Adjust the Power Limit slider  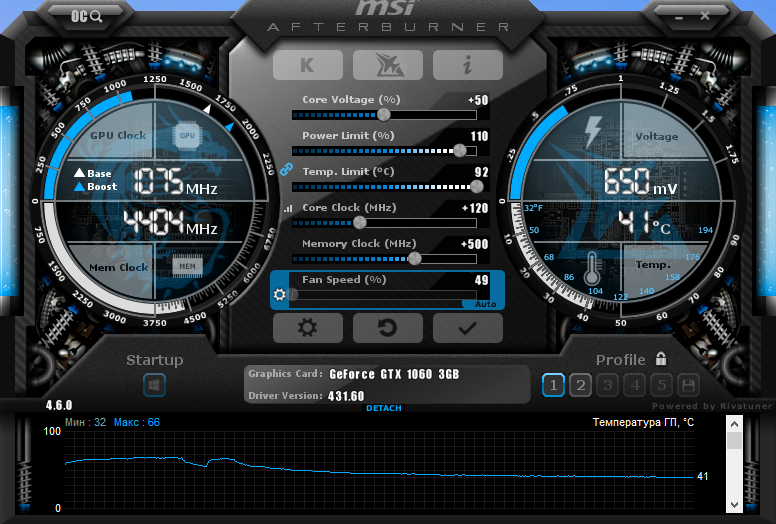(x=384, y=150)
